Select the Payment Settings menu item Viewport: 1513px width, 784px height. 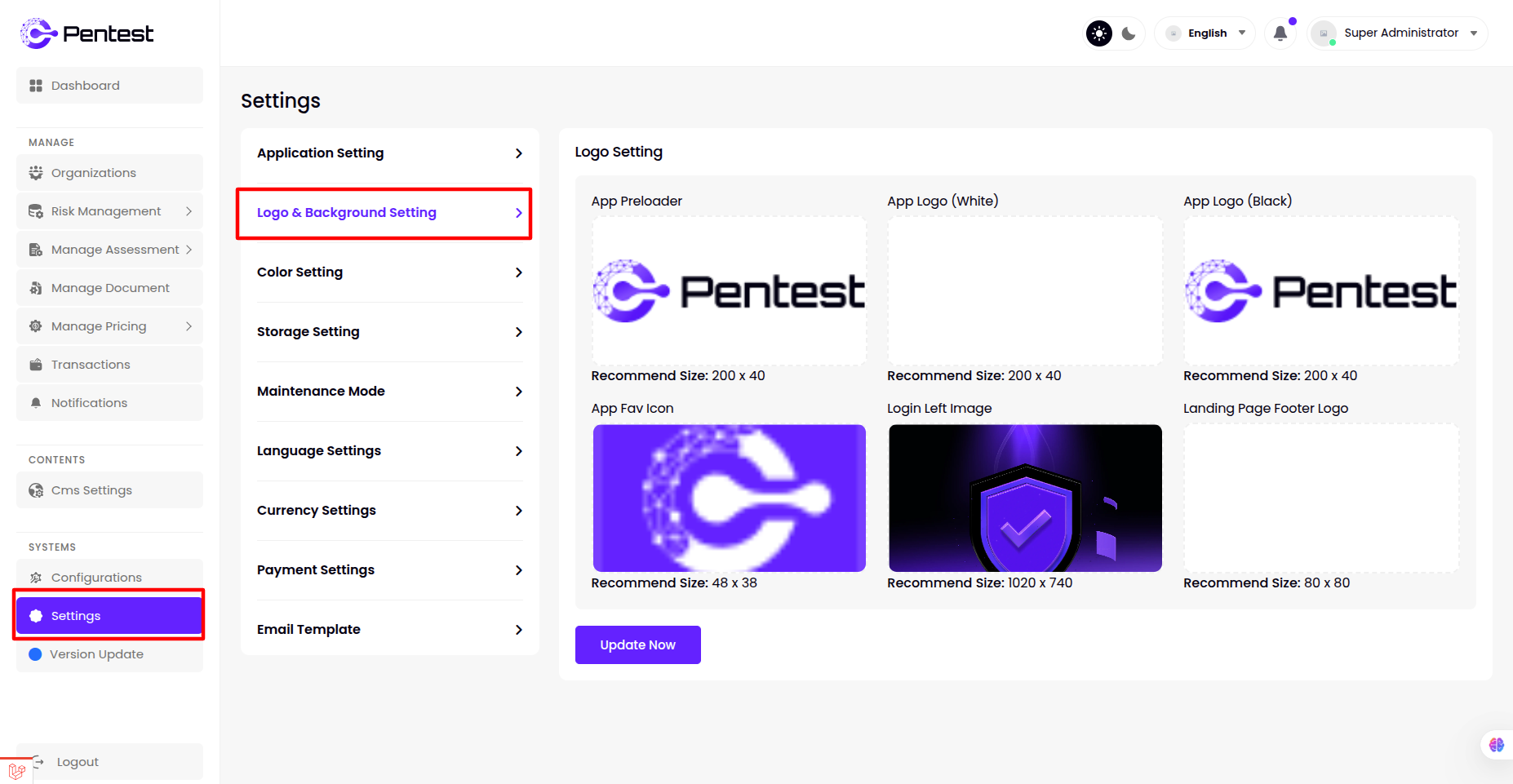point(389,570)
